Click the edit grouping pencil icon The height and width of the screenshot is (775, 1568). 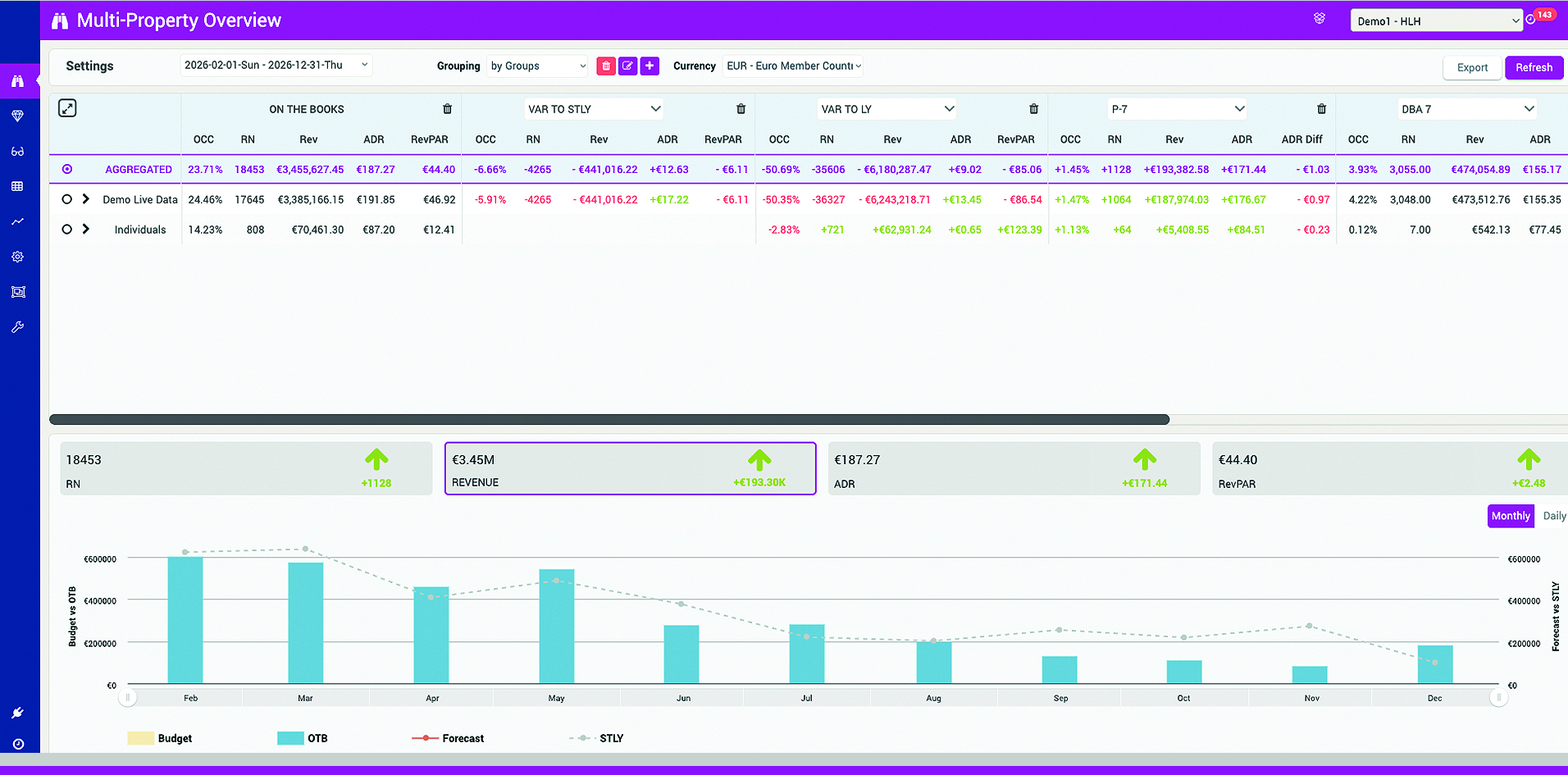tap(627, 66)
